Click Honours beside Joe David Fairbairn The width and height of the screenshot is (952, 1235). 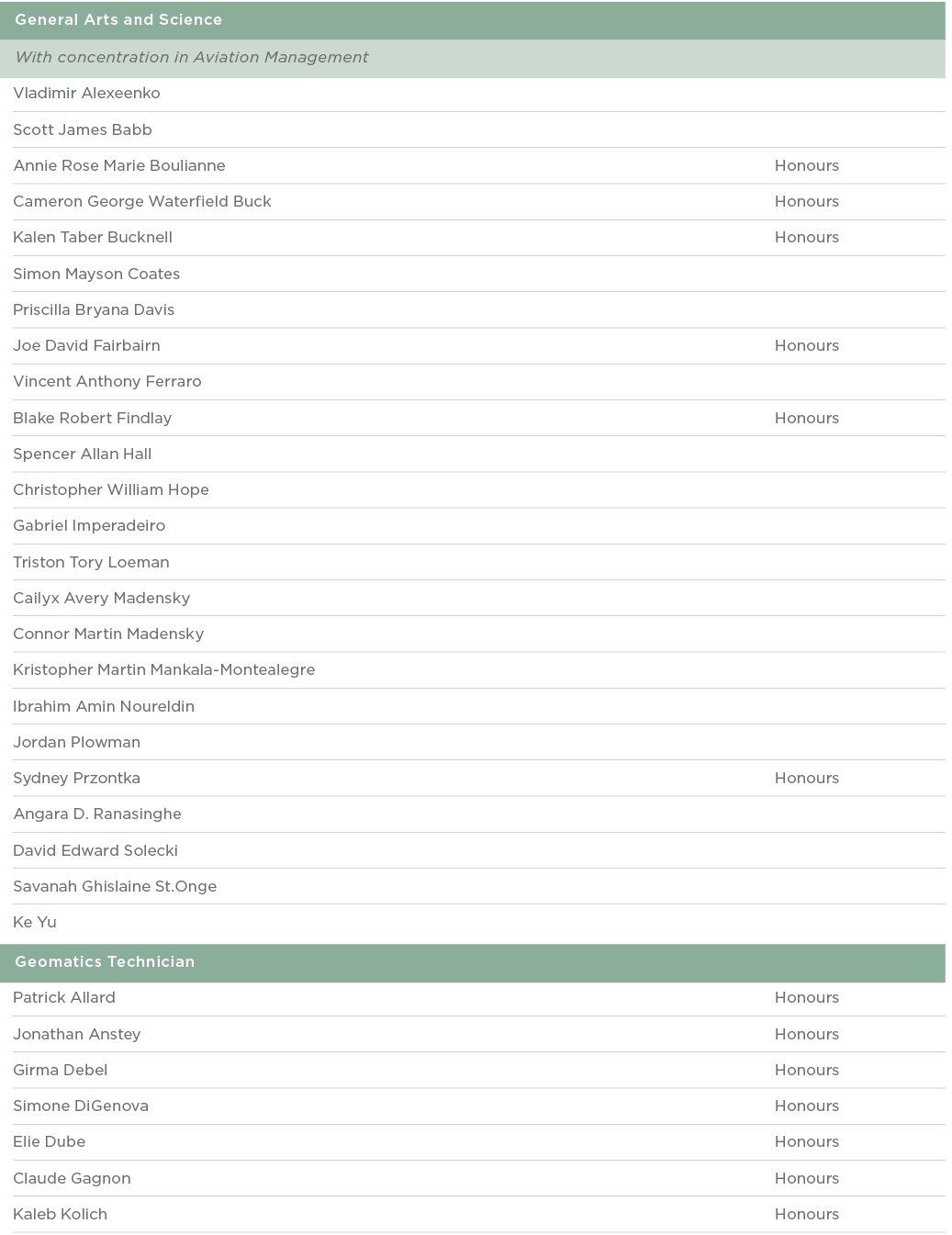(806, 345)
